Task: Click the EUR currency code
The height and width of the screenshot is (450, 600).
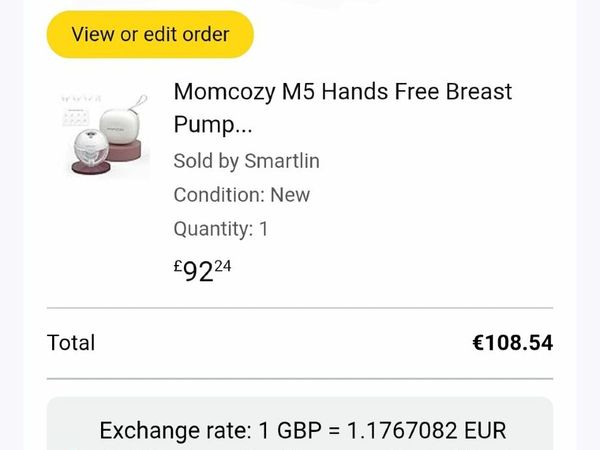Action: [485, 430]
